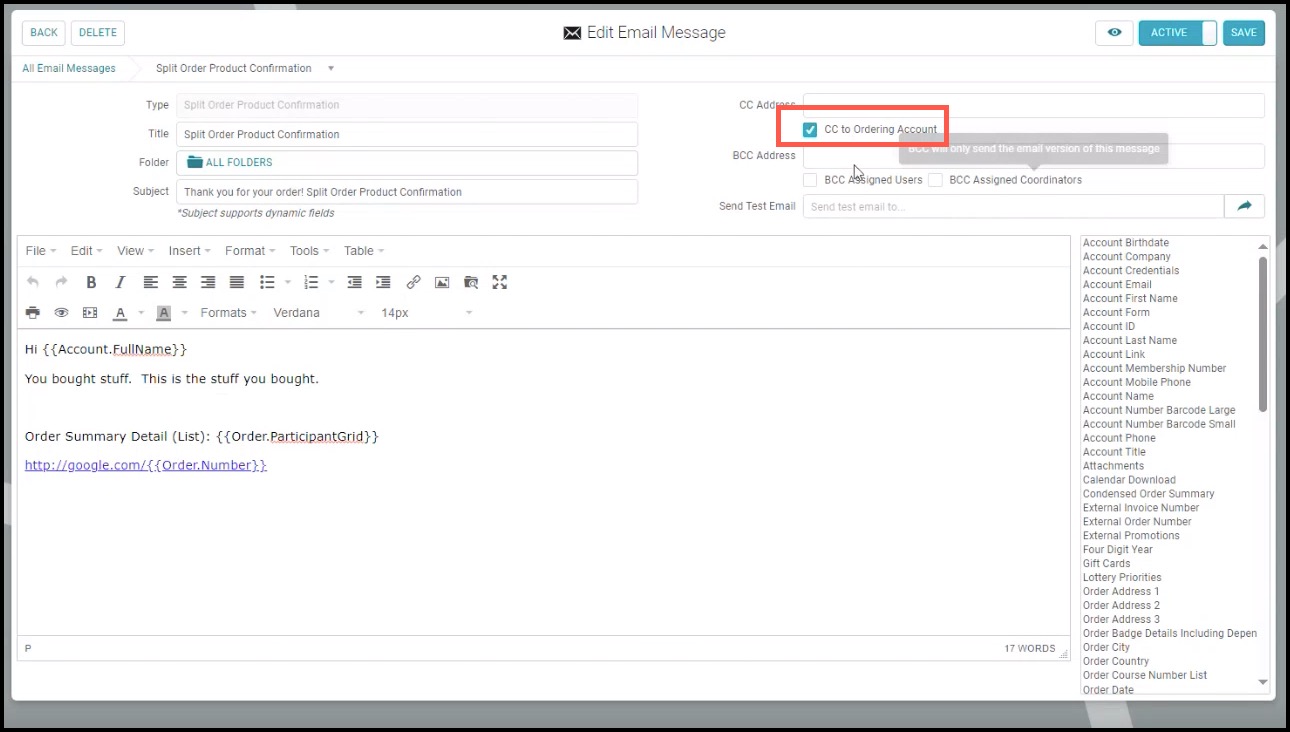Open bullet list style dropdown arrow
The width and height of the screenshot is (1290, 732).
288,283
